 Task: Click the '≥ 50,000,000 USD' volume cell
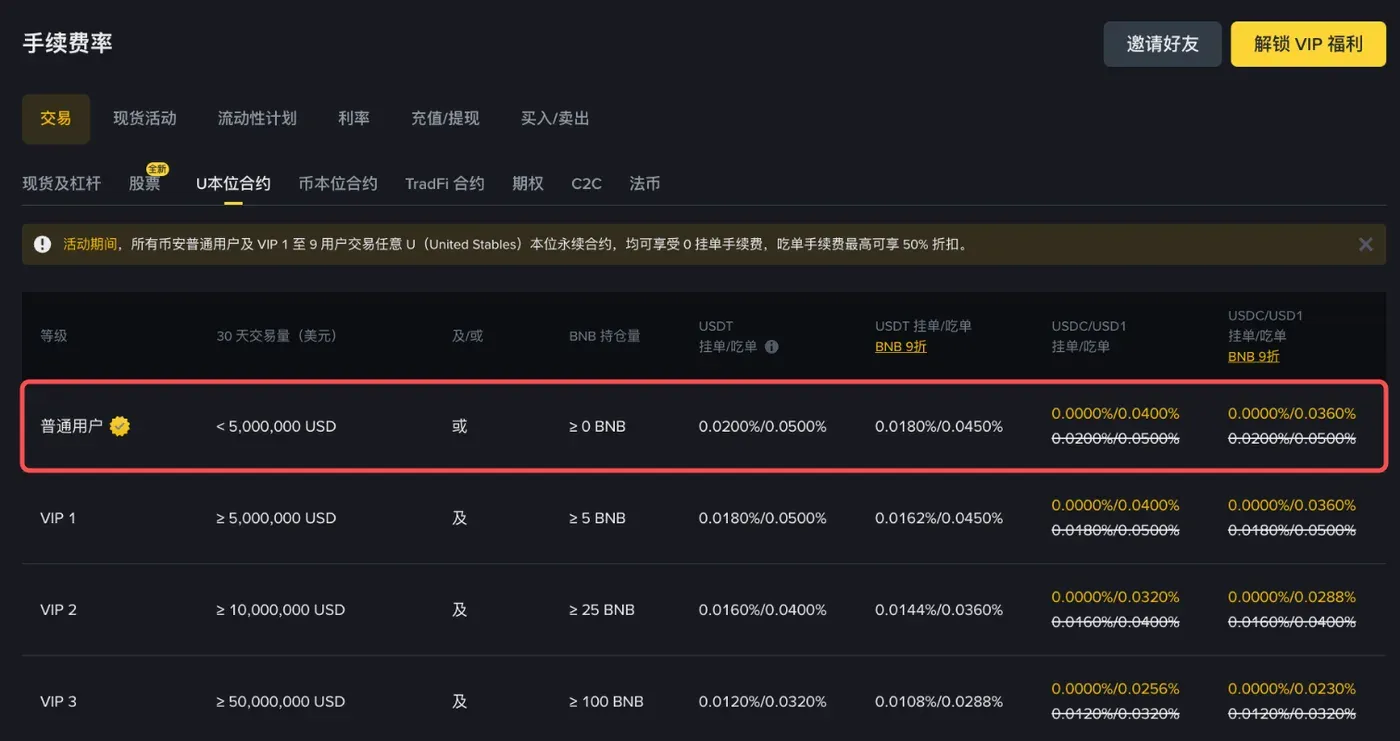tap(281, 702)
